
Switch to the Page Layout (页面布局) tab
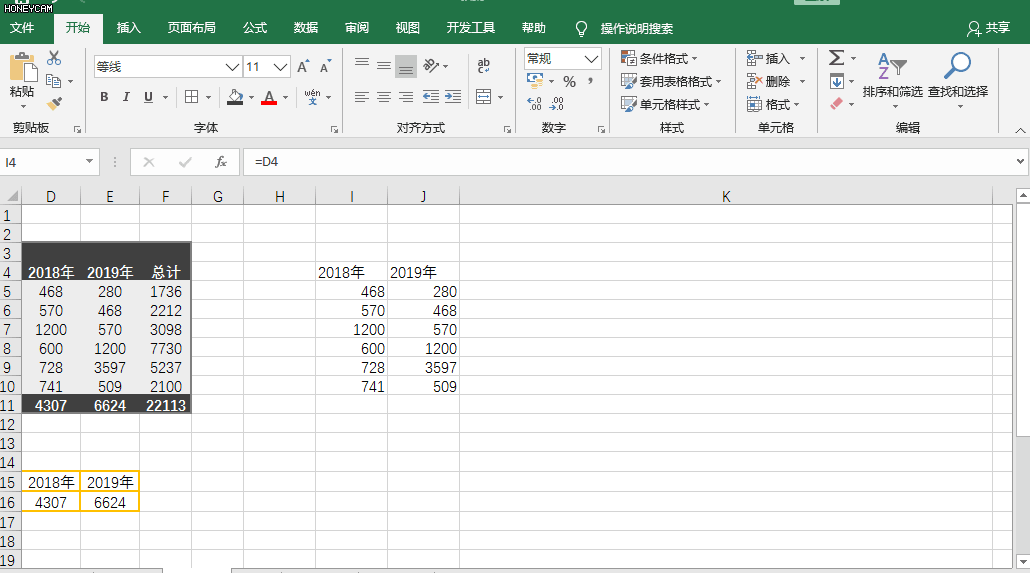[191, 28]
